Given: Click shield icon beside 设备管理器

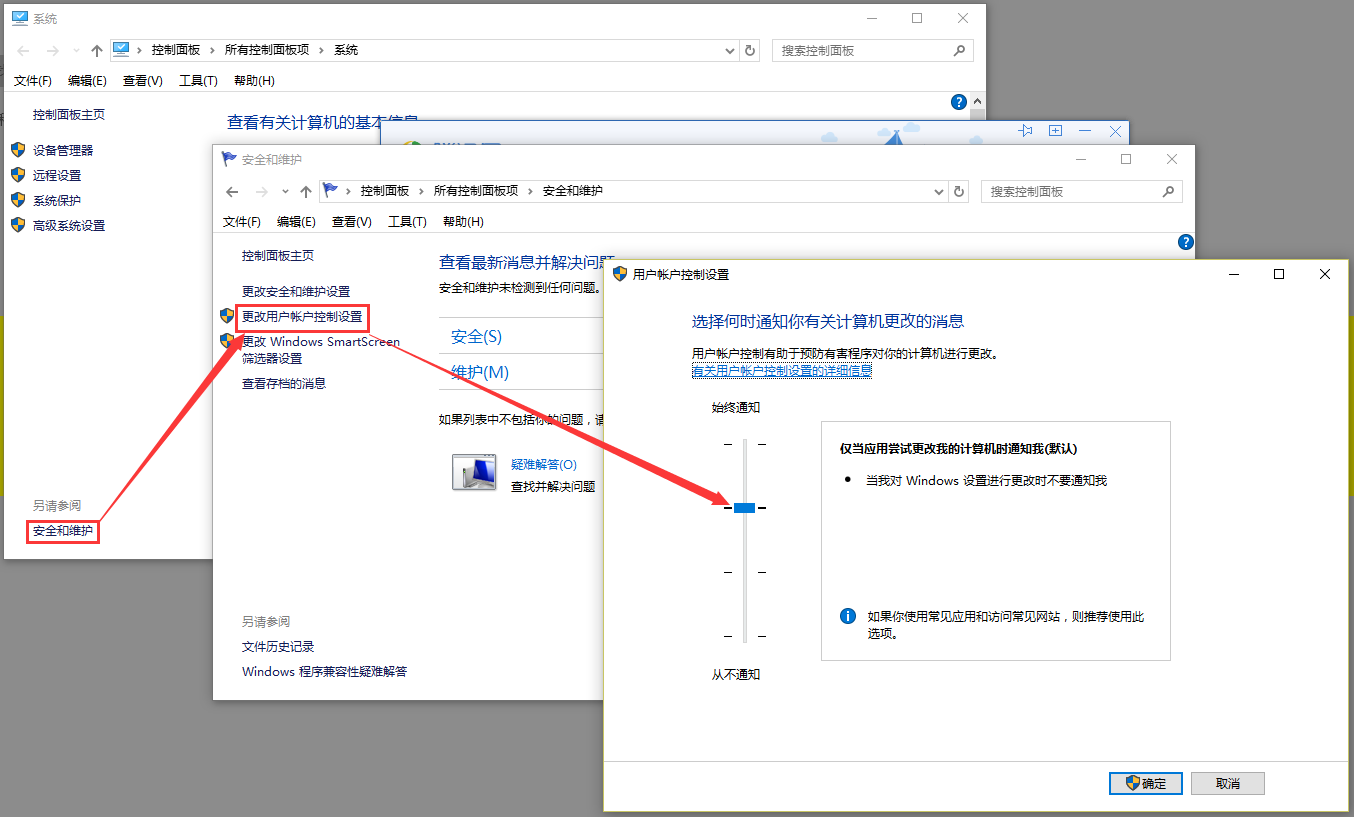Looking at the screenshot, I should coord(17,150).
